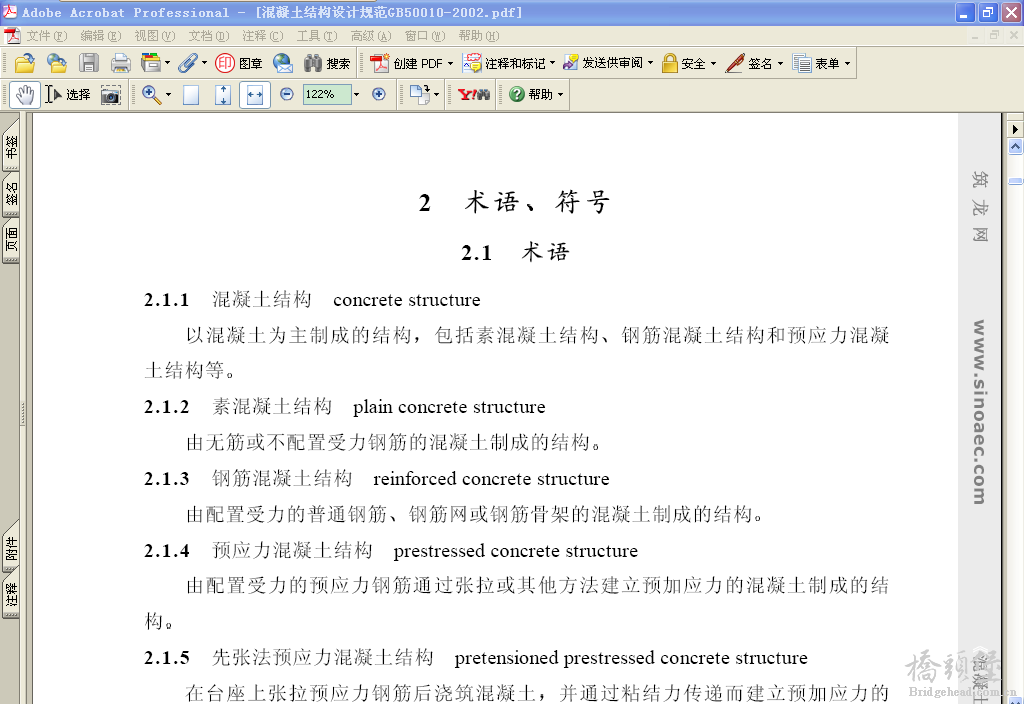Open the 附件 attachments side tab
Screen dimensions: 1024x704
[x=11, y=549]
